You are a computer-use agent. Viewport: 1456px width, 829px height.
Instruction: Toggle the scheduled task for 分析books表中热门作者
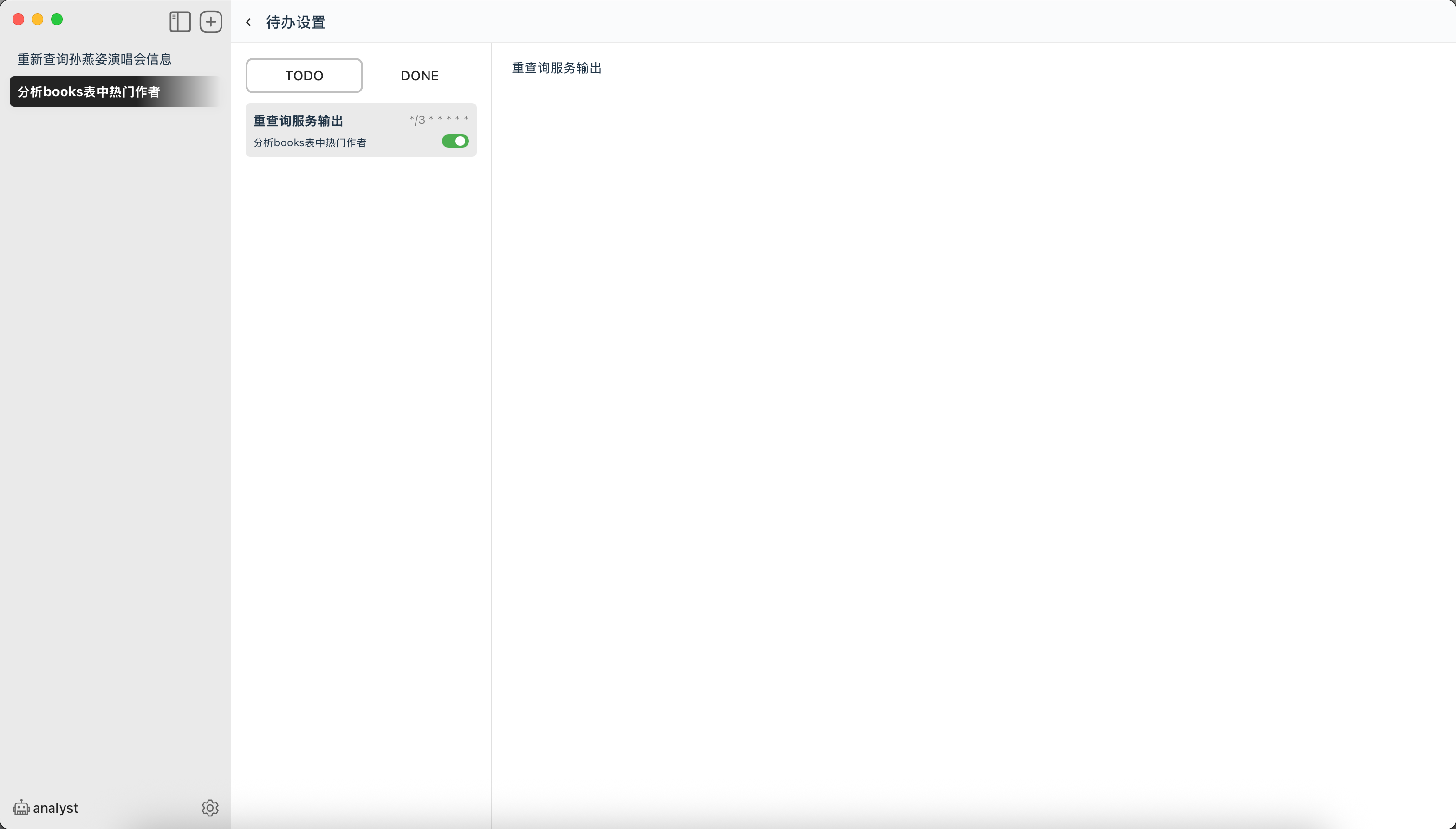(455, 141)
